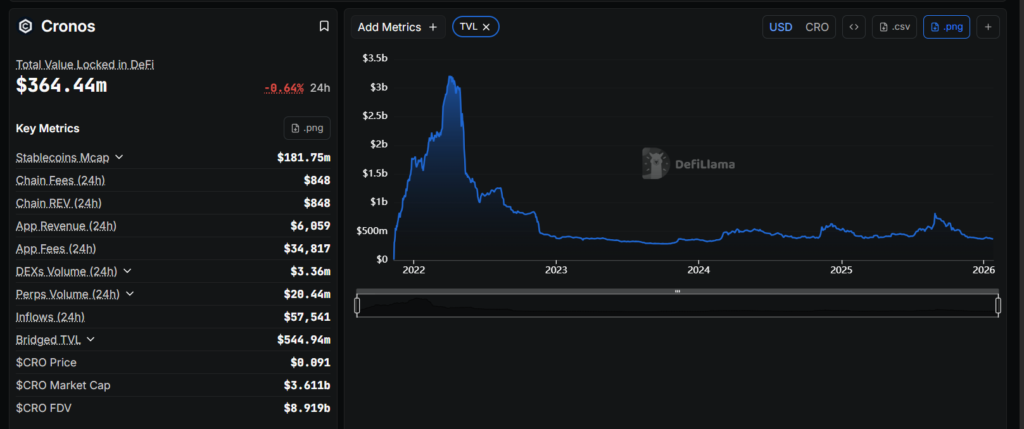The image size is (1024, 429).
Task: Click the right handle of time range slider
Action: [998, 305]
